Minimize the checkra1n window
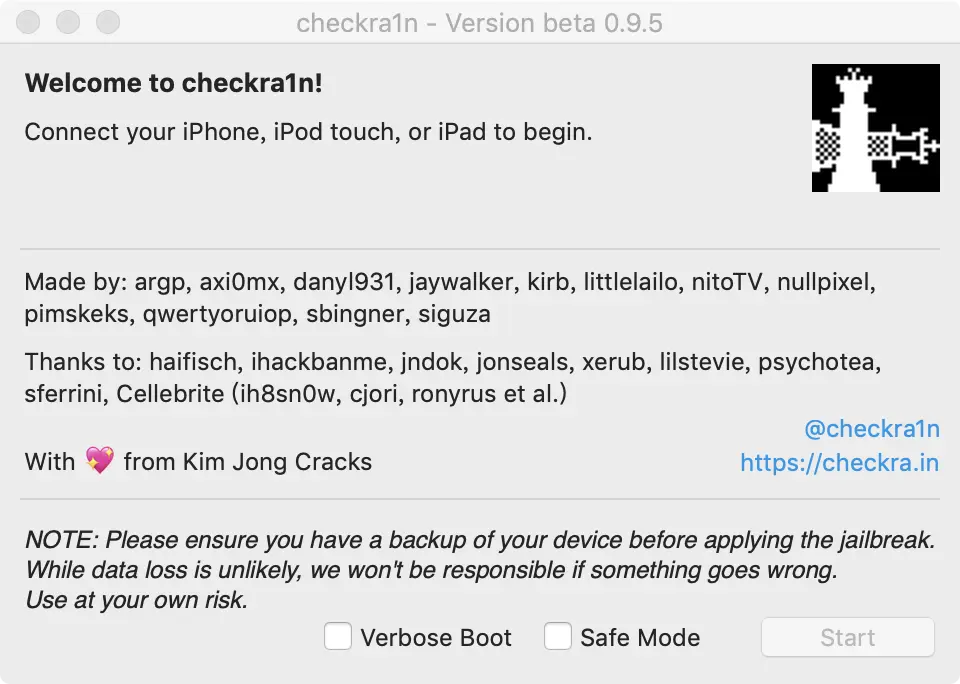Screen dimensions: 960x684 coord(68,22)
